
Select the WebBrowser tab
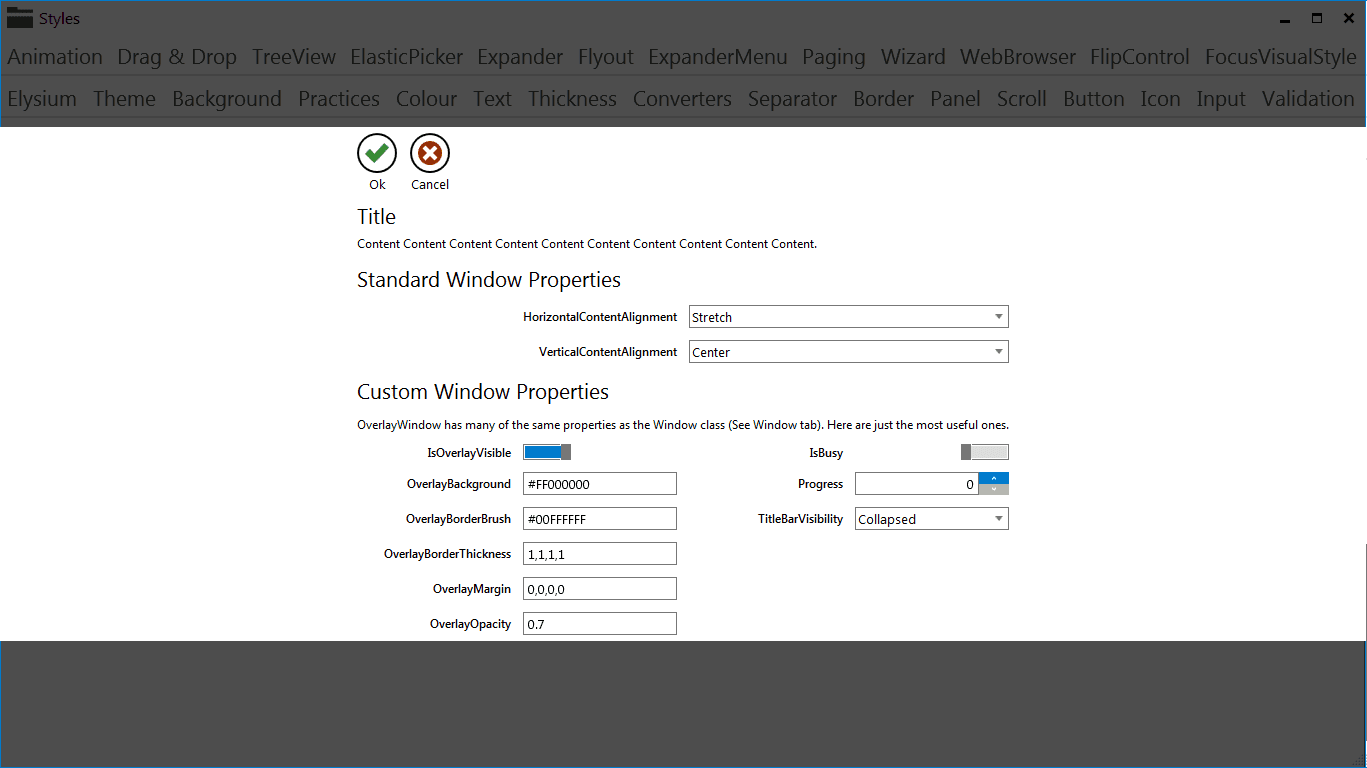(x=1017, y=57)
